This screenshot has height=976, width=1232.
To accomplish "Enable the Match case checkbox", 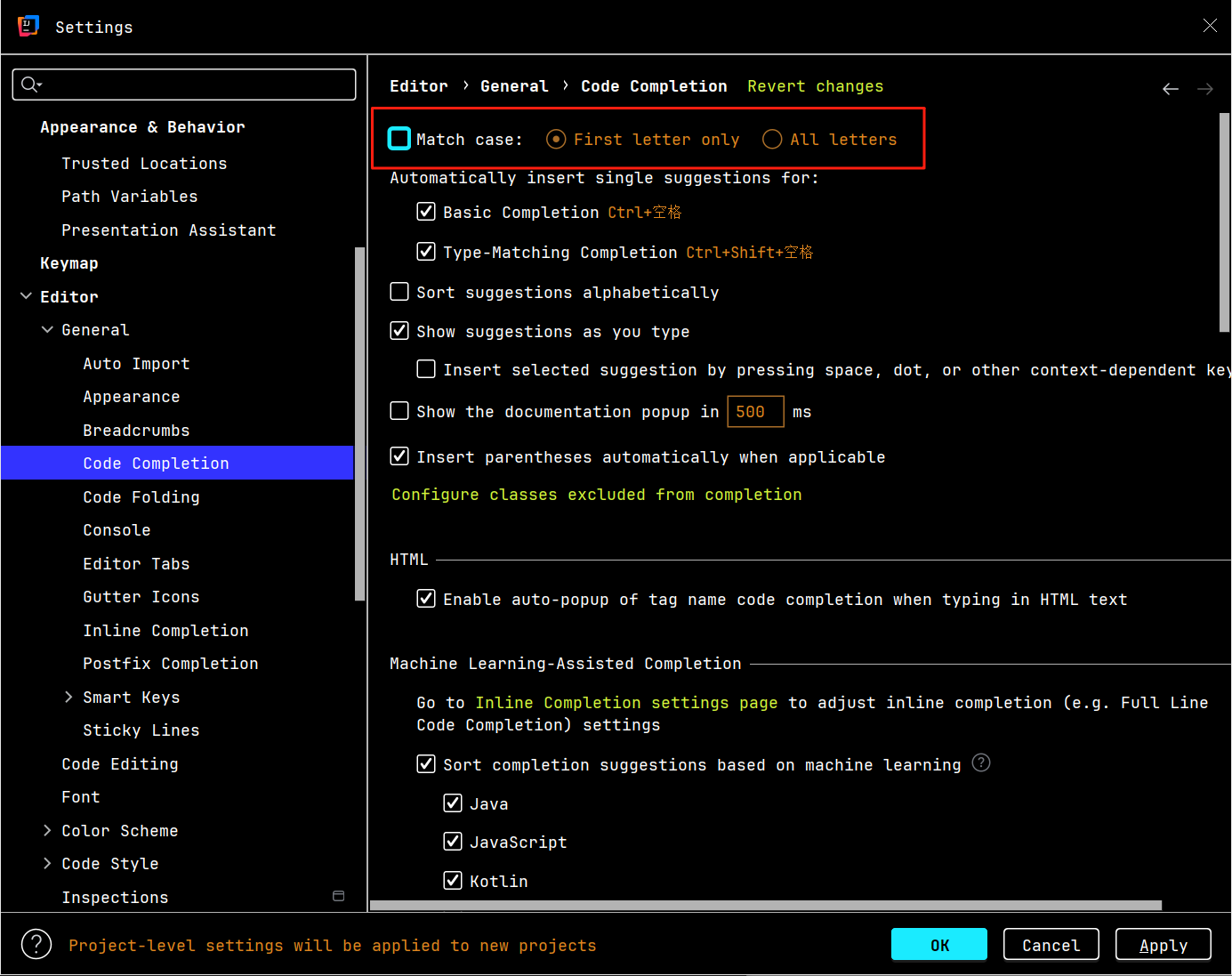I will click(x=399, y=139).
